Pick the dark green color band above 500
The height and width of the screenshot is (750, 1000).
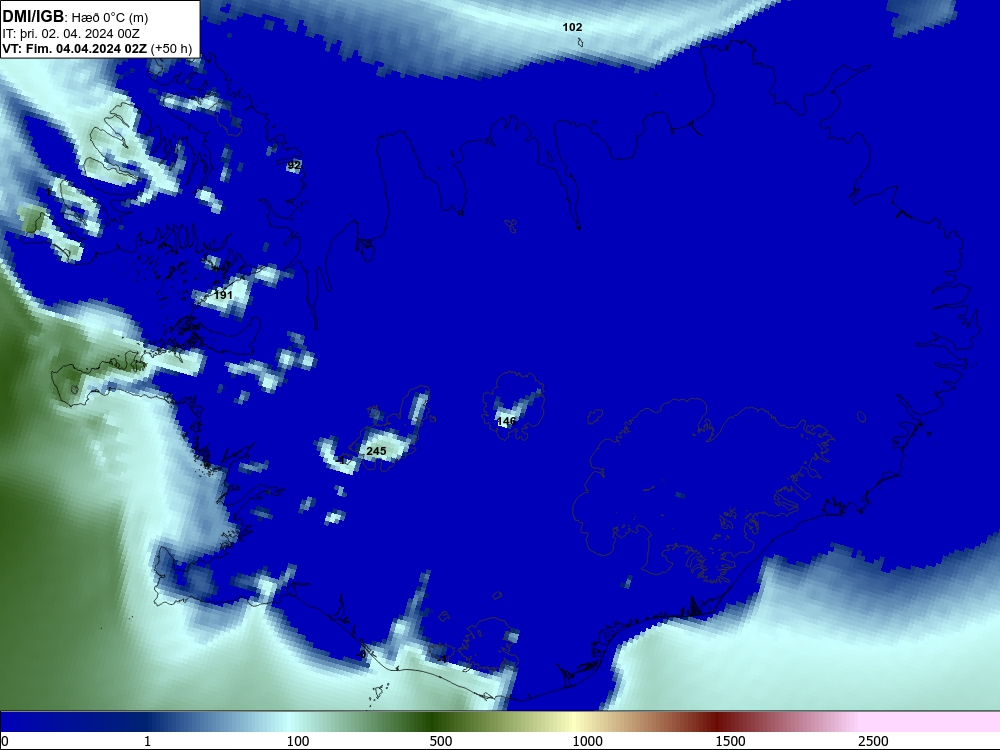pyautogui.click(x=434, y=721)
